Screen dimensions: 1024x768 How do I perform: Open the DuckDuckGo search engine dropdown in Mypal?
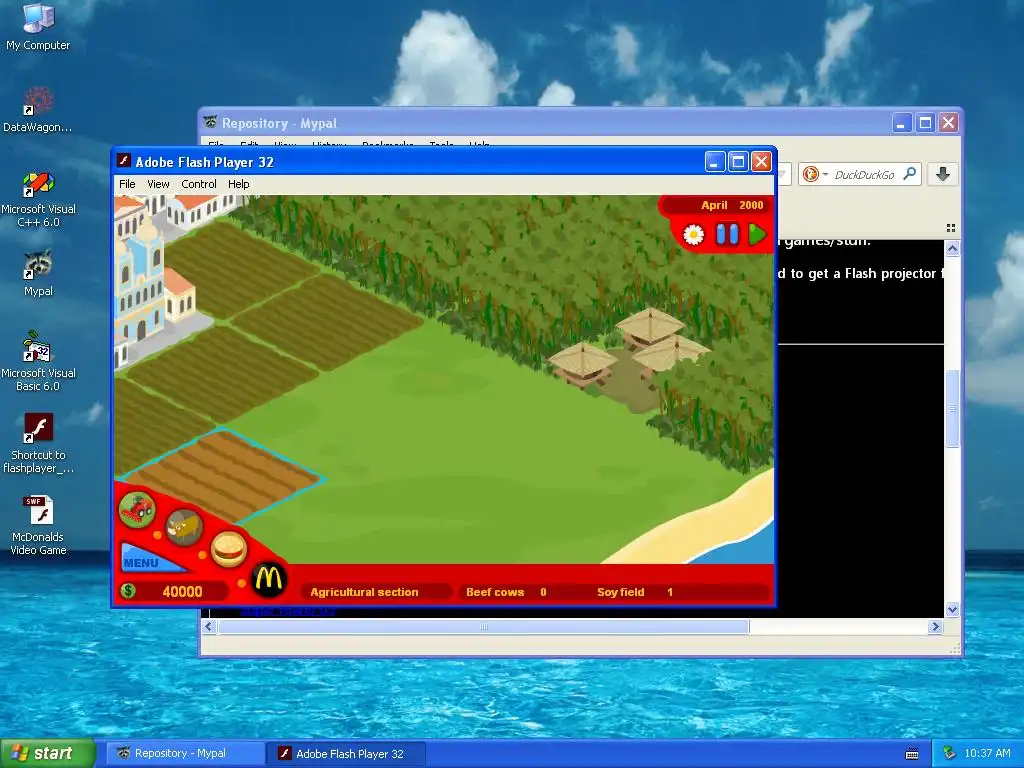point(825,174)
